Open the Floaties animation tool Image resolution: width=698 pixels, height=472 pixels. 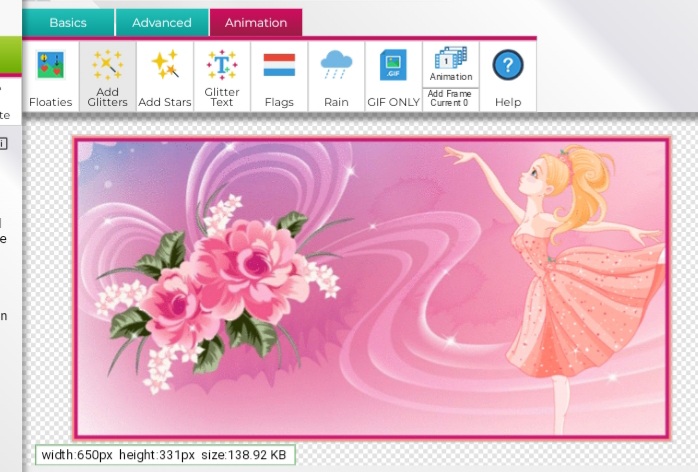click(x=50, y=67)
